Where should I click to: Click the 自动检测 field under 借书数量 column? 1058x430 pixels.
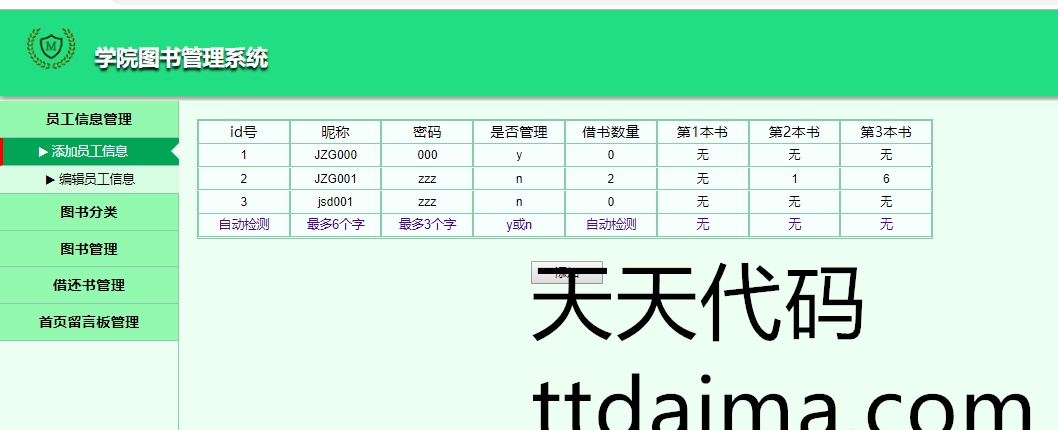coord(611,225)
